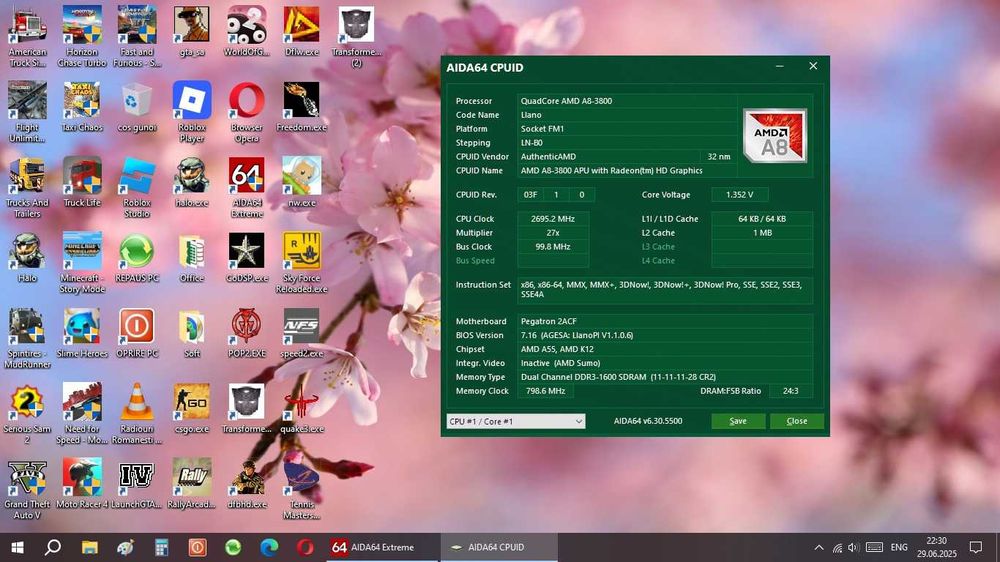Image resolution: width=1000 pixels, height=562 pixels.
Task: Open Transformers (2) desktop icon
Action: (356, 36)
